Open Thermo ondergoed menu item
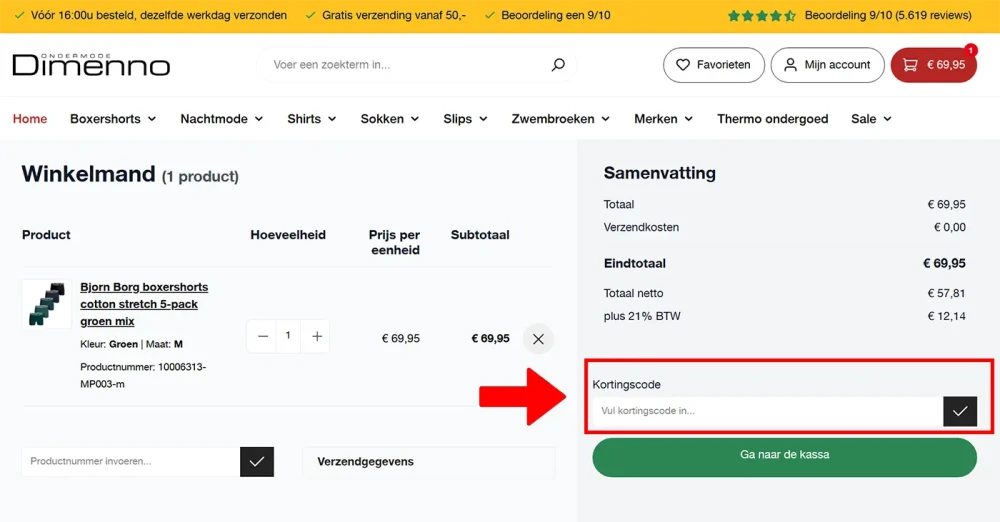Image resolution: width=1000 pixels, height=522 pixels. pos(772,119)
